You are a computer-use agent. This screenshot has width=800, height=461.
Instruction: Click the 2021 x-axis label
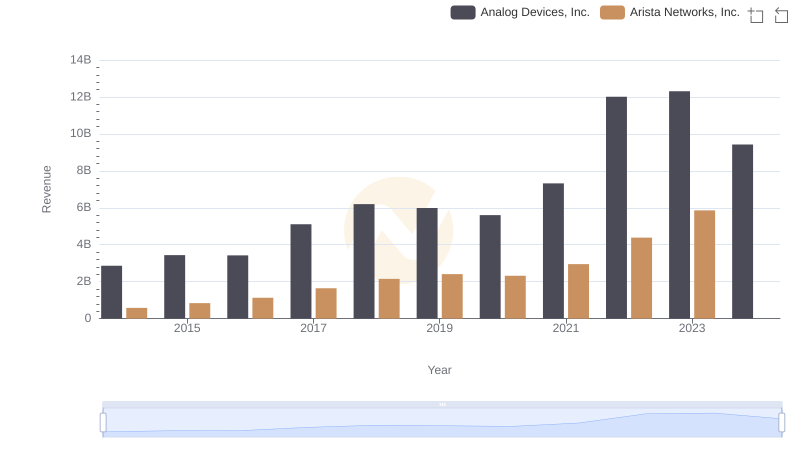pyautogui.click(x=566, y=328)
